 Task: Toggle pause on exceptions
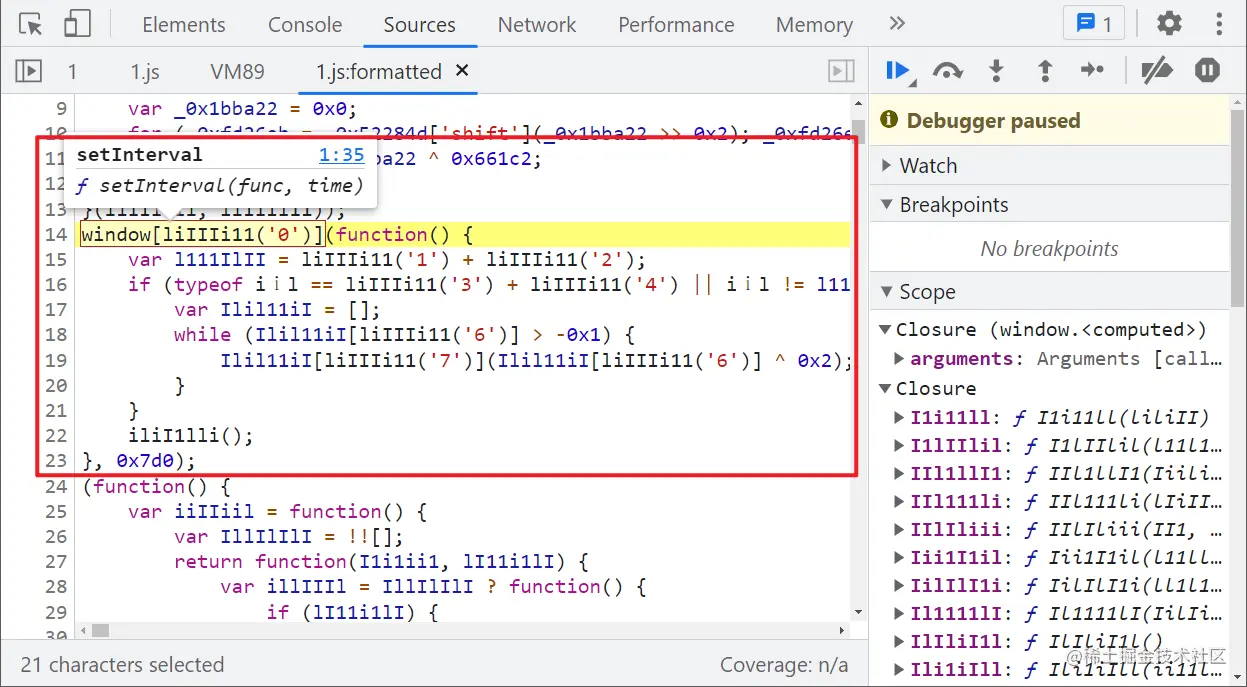1208,71
